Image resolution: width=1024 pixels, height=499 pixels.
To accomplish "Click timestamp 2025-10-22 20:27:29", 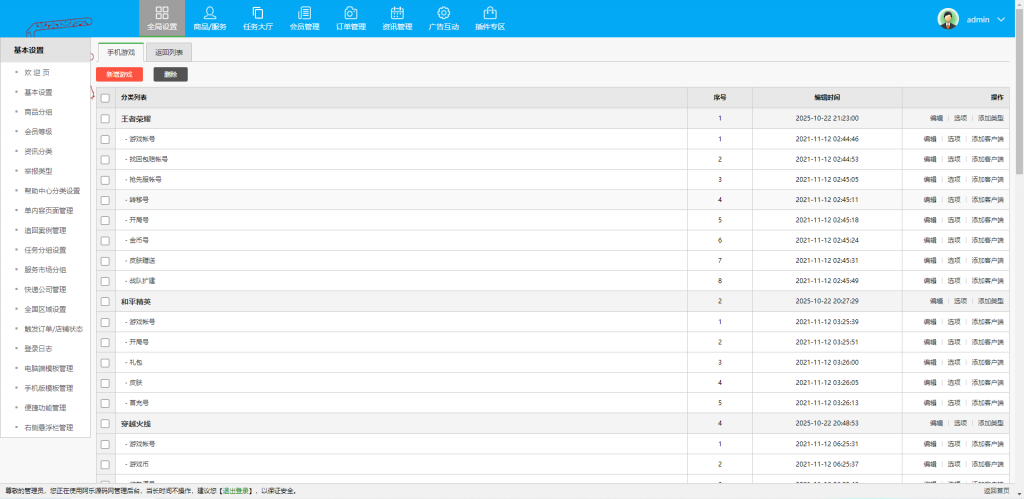I will tap(827, 301).
